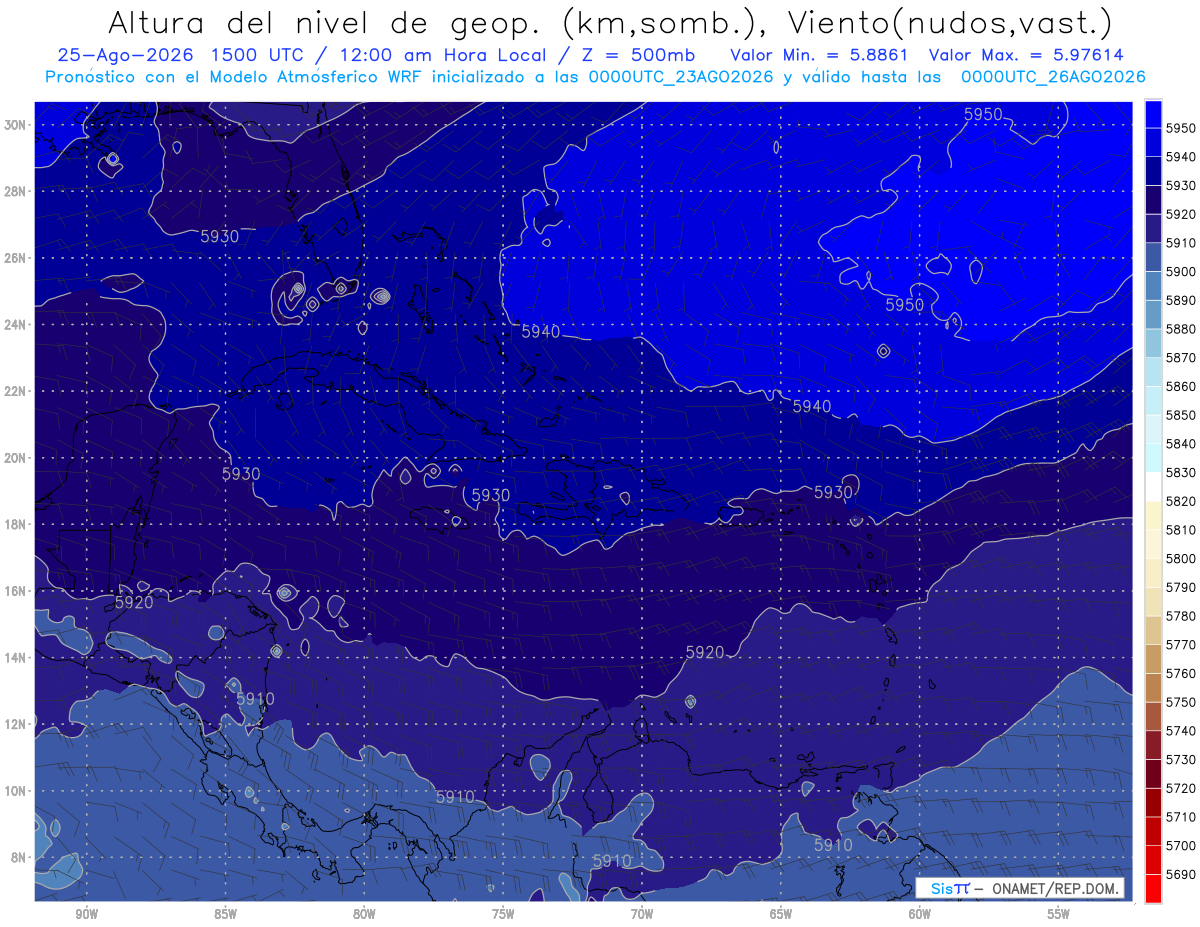This screenshot has width=1200, height=927.
Task: Click the 10N latitude axis label
Action: (15, 791)
